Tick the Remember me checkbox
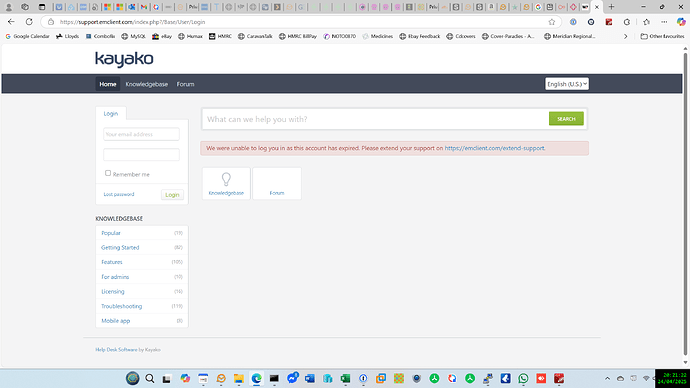 pos(108,173)
